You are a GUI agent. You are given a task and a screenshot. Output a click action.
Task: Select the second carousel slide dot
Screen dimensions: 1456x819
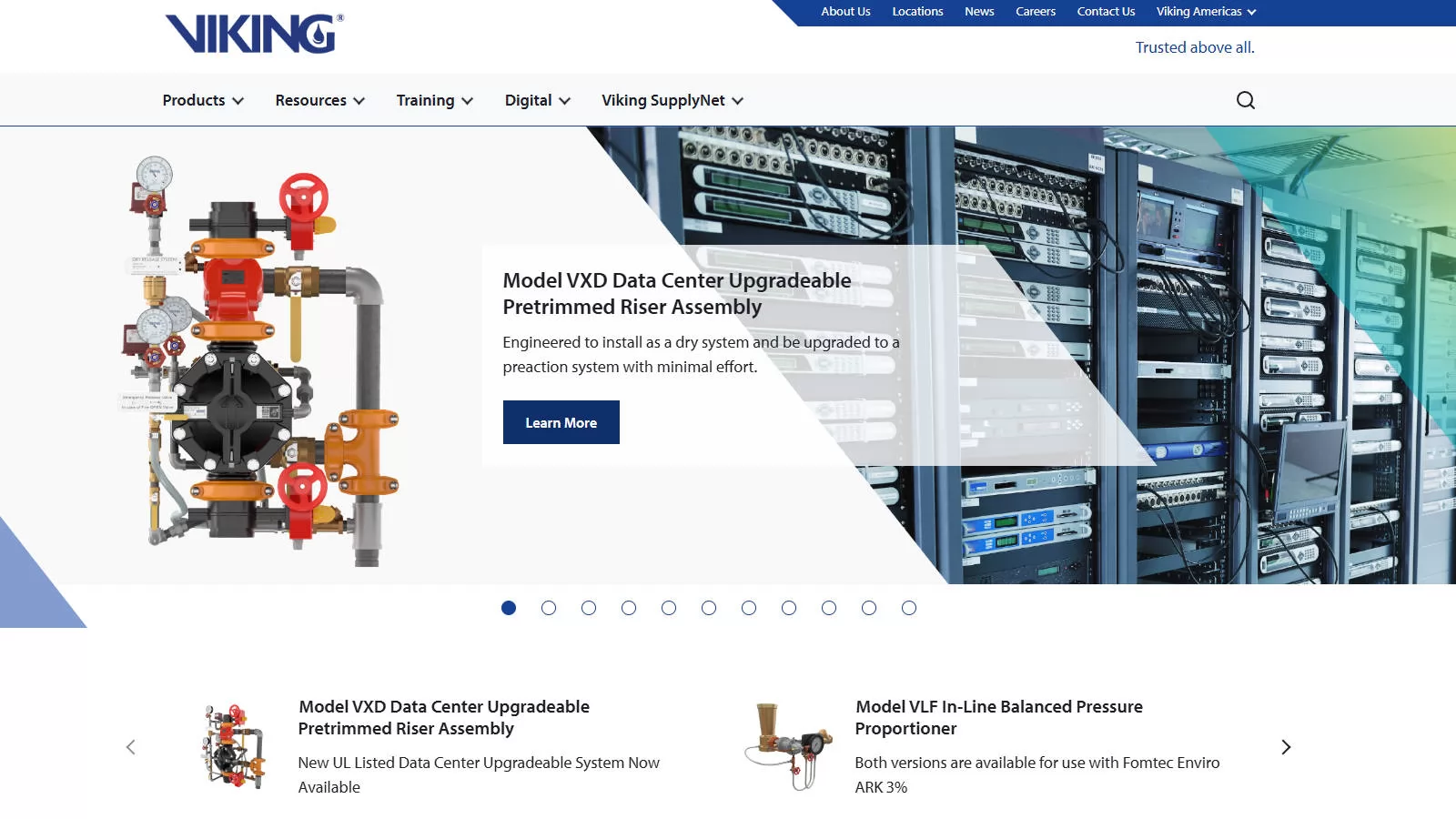(549, 608)
